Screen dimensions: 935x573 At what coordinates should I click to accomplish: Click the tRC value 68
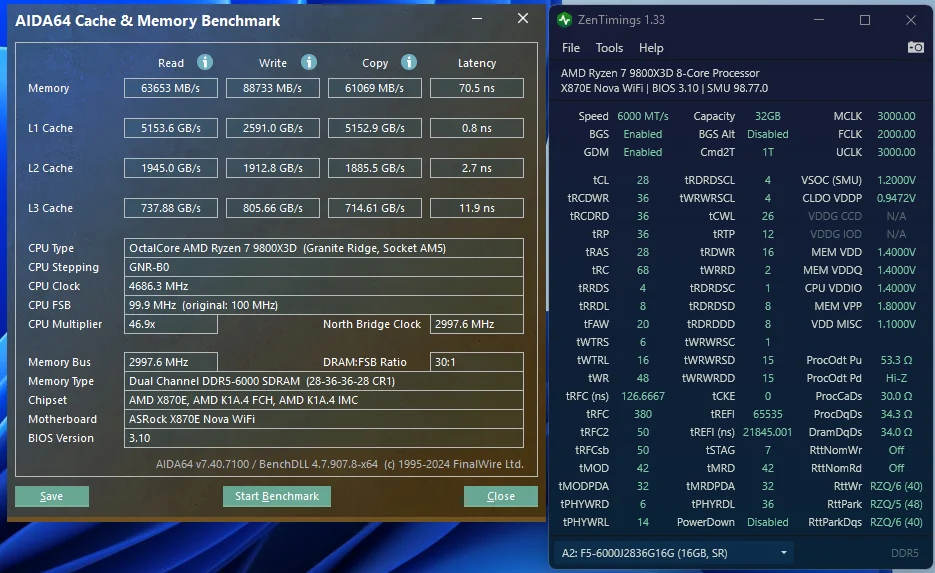point(642,270)
